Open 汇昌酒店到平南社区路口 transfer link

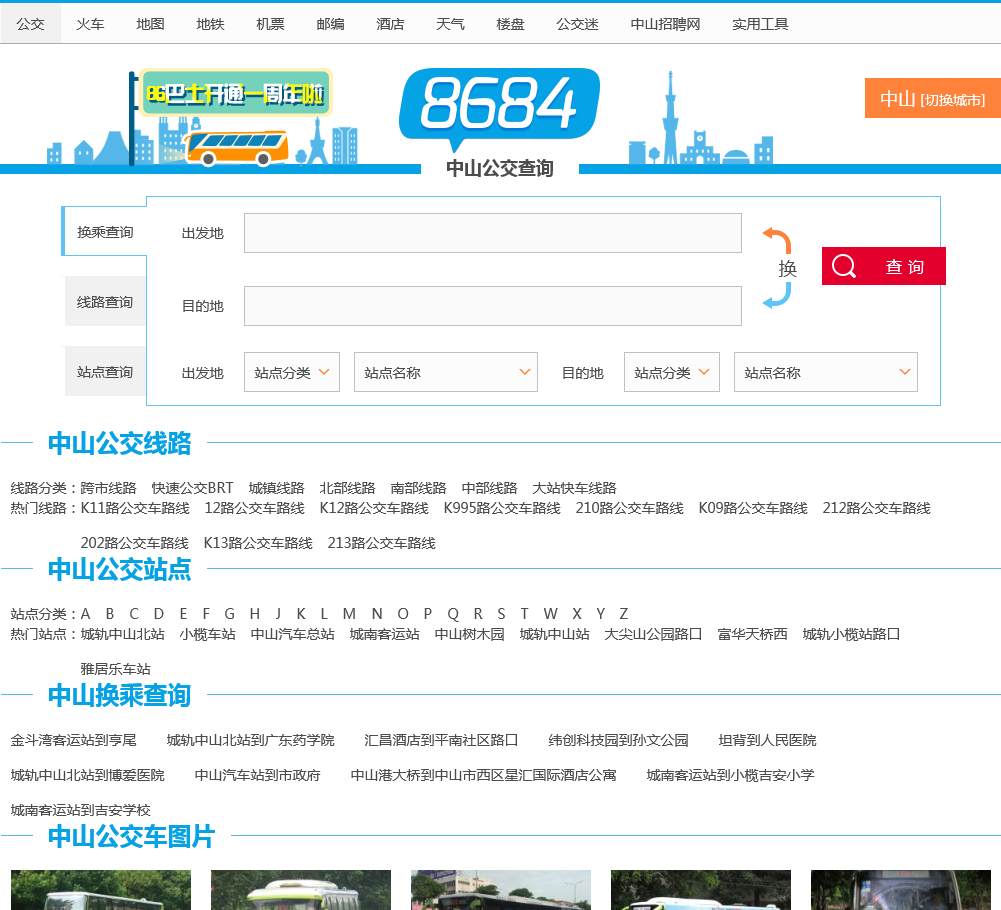point(440,740)
